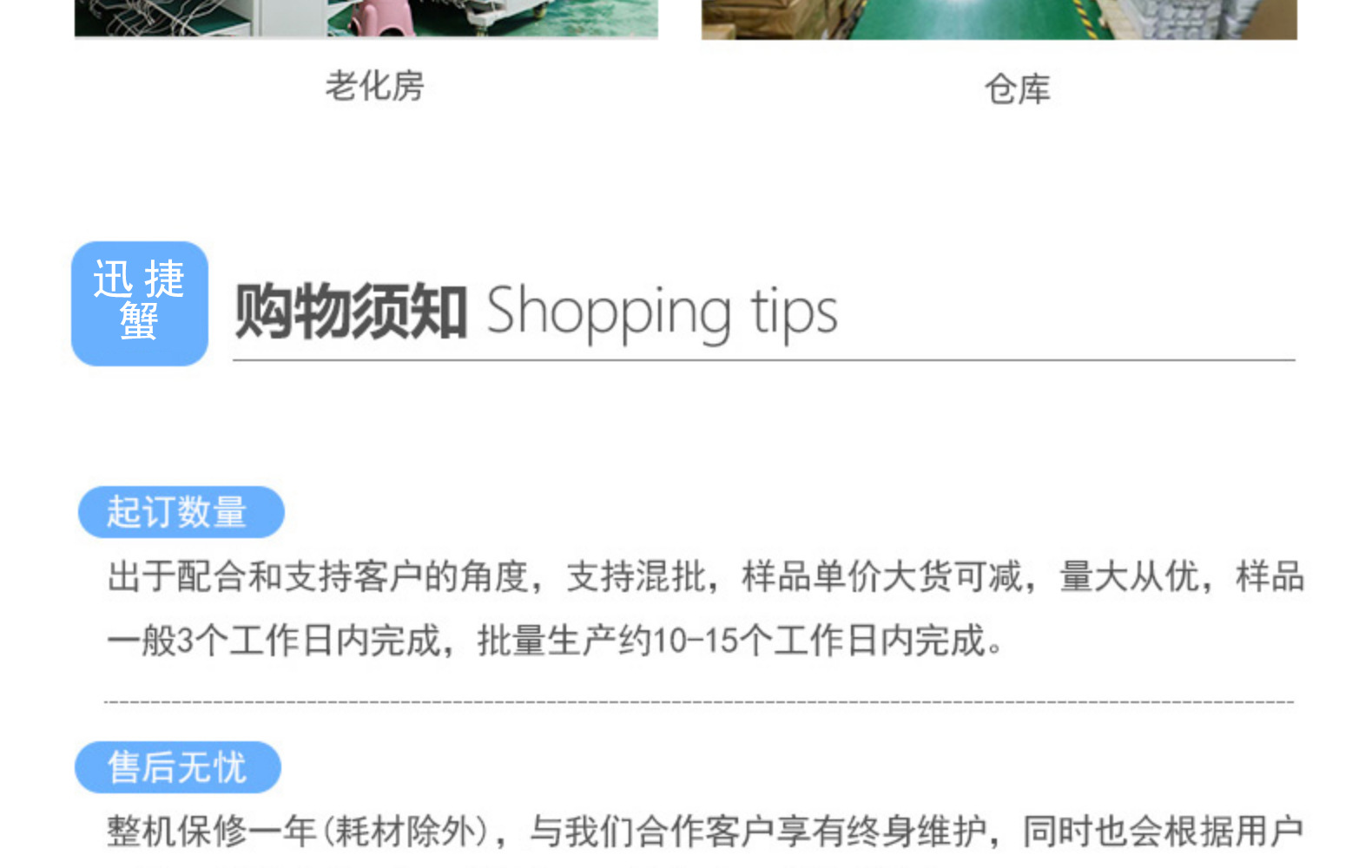Open the 老化房 factory photo
Viewport: 1372px width, 868px height.
[x=366, y=19]
